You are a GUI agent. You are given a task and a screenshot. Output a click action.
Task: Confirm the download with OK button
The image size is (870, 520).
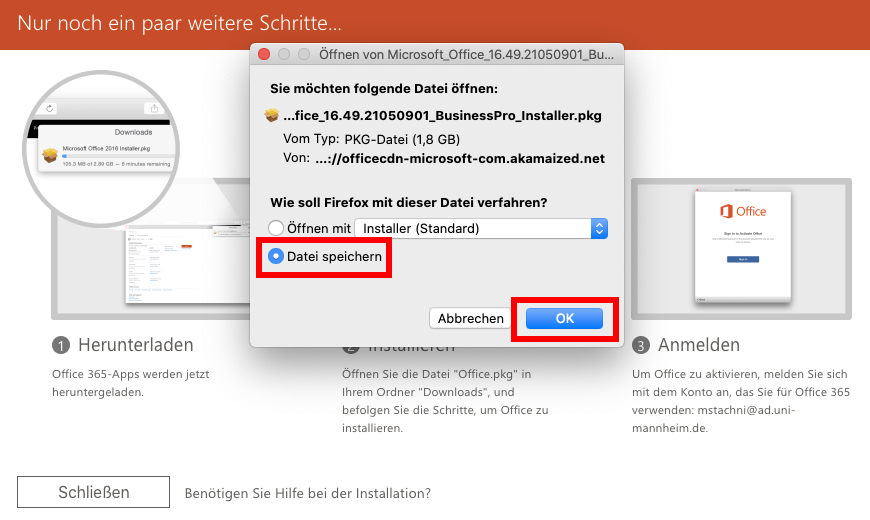[564, 319]
